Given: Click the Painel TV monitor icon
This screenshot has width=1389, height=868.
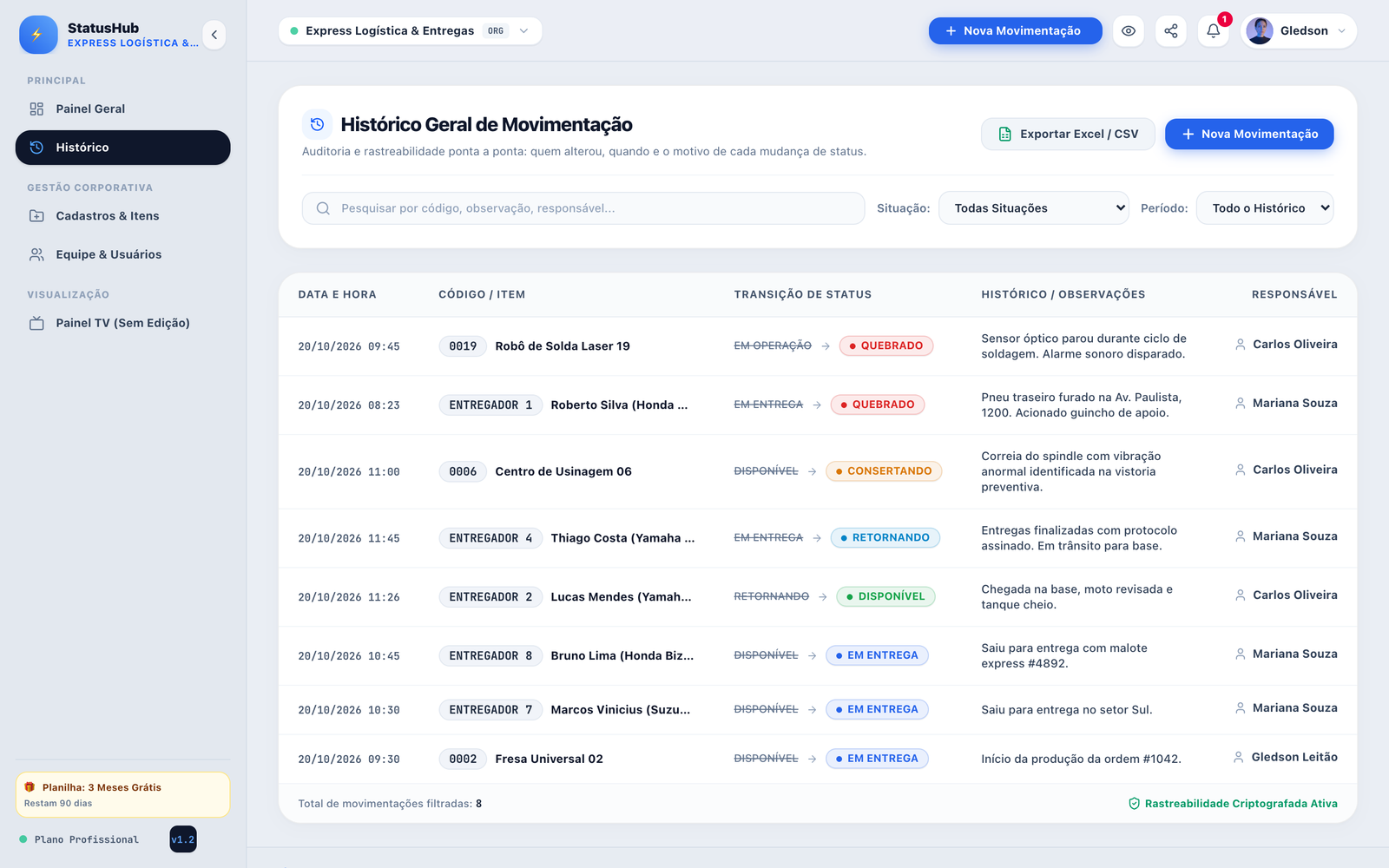Looking at the screenshot, I should (x=36, y=323).
